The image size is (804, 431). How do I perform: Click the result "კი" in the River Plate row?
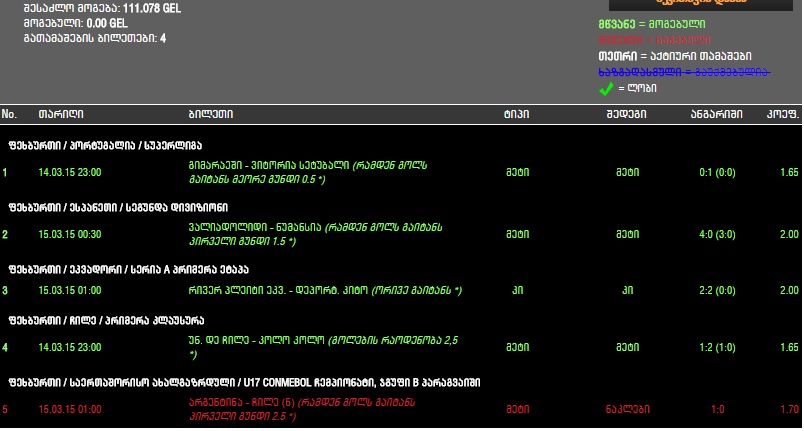click(x=628, y=290)
